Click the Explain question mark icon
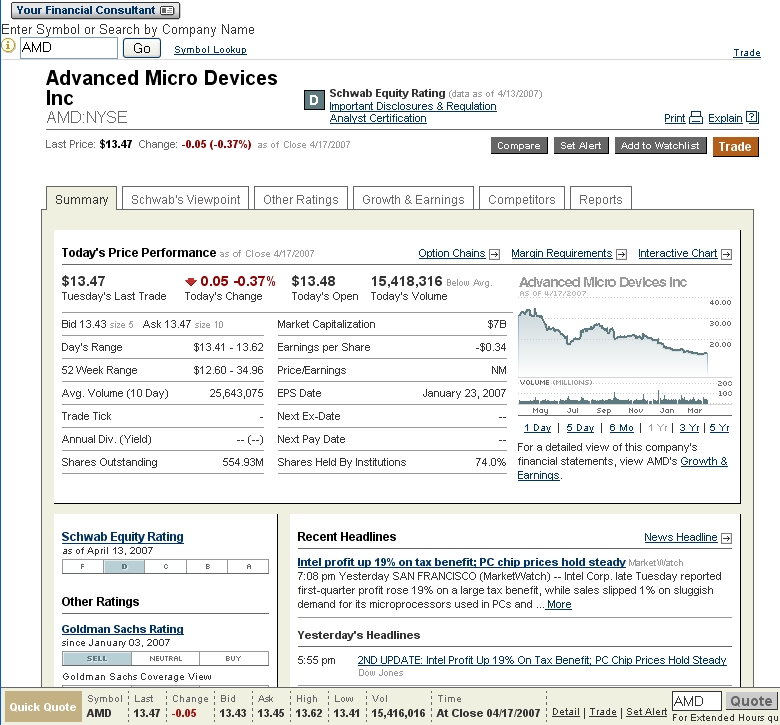The image size is (780, 725). point(753,118)
